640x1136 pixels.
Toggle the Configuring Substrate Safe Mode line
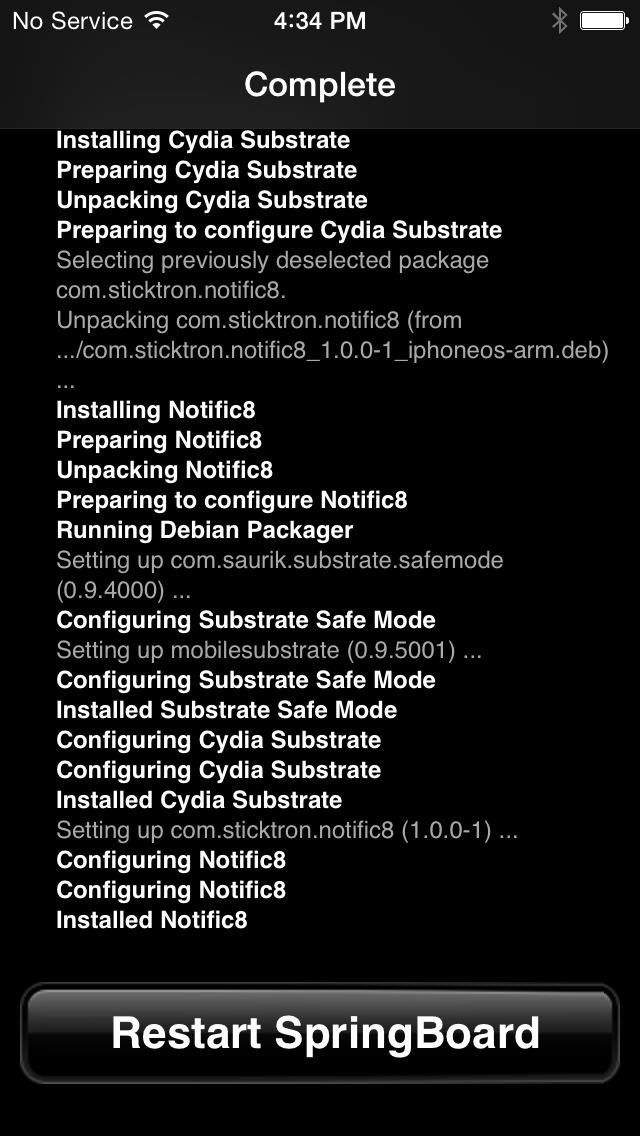tap(247, 620)
